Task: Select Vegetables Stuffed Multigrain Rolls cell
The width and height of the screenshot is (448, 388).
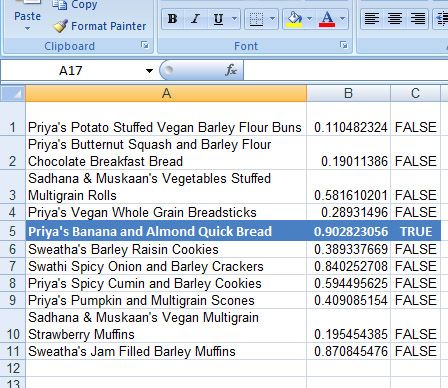Action: coord(166,187)
